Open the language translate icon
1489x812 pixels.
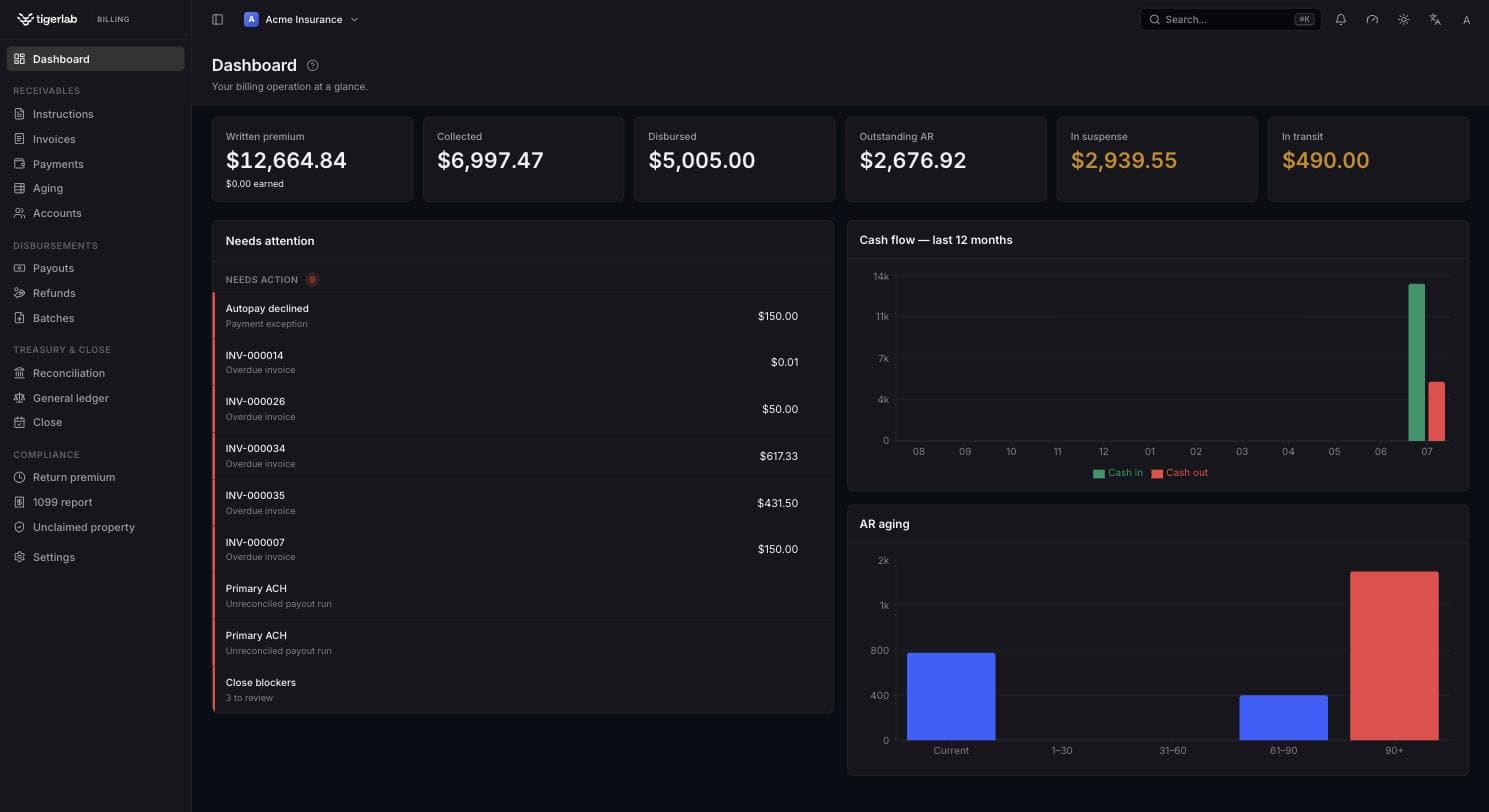tap(1435, 19)
